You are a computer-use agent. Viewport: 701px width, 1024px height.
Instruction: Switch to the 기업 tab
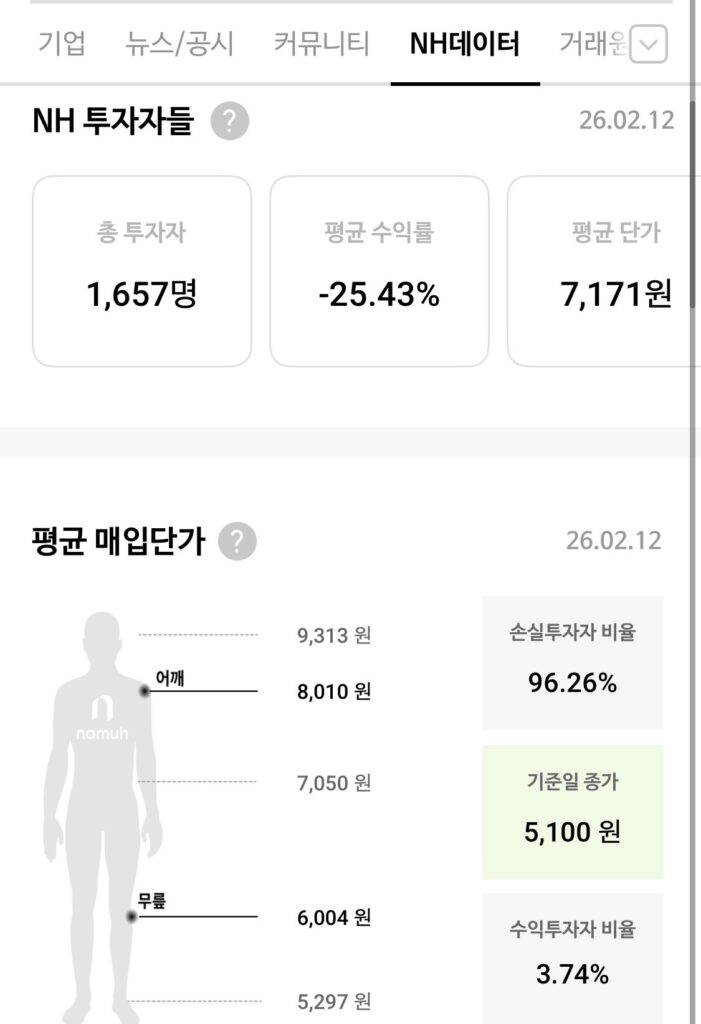tap(62, 44)
